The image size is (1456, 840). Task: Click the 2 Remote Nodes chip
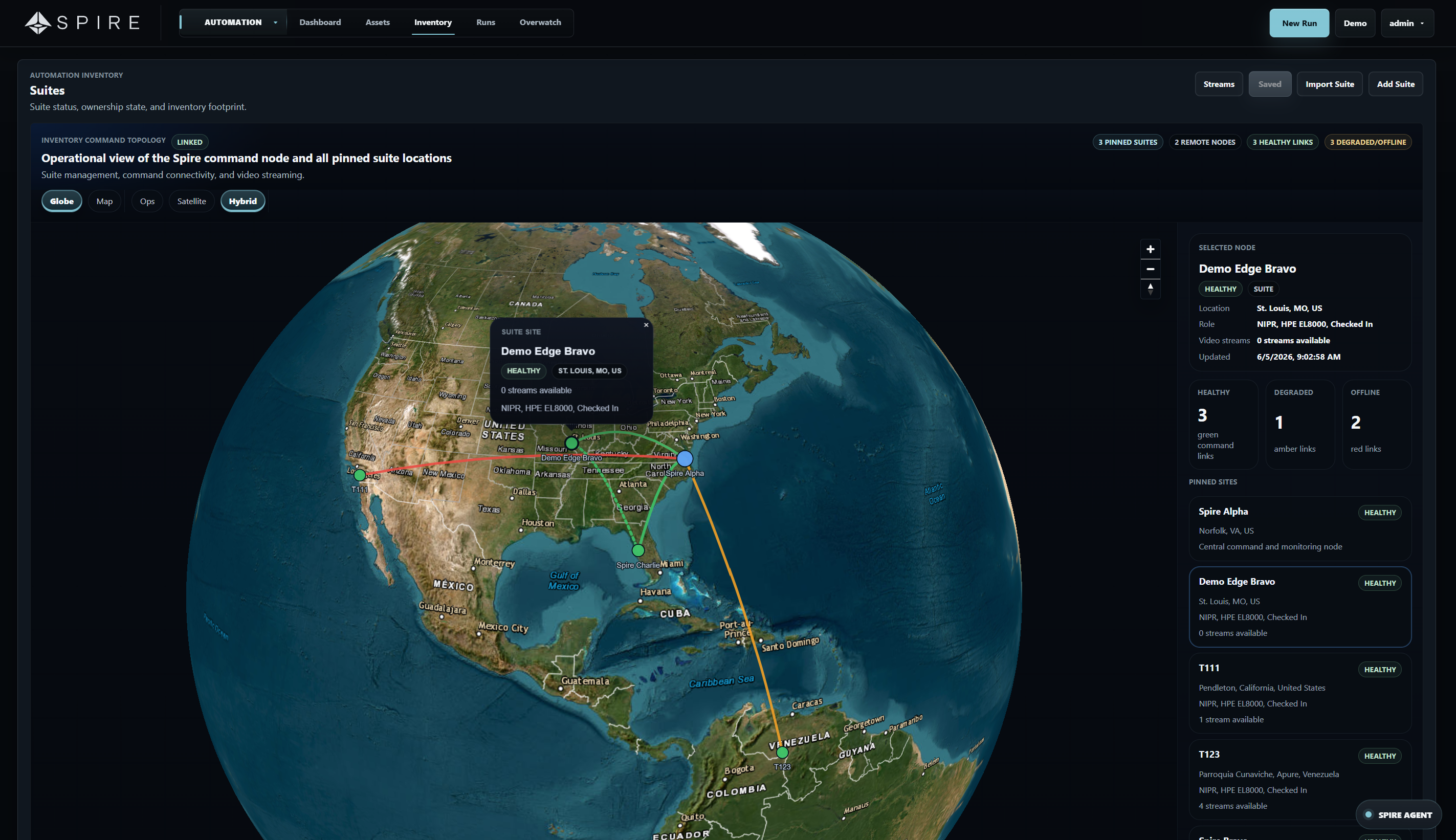(1204, 142)
